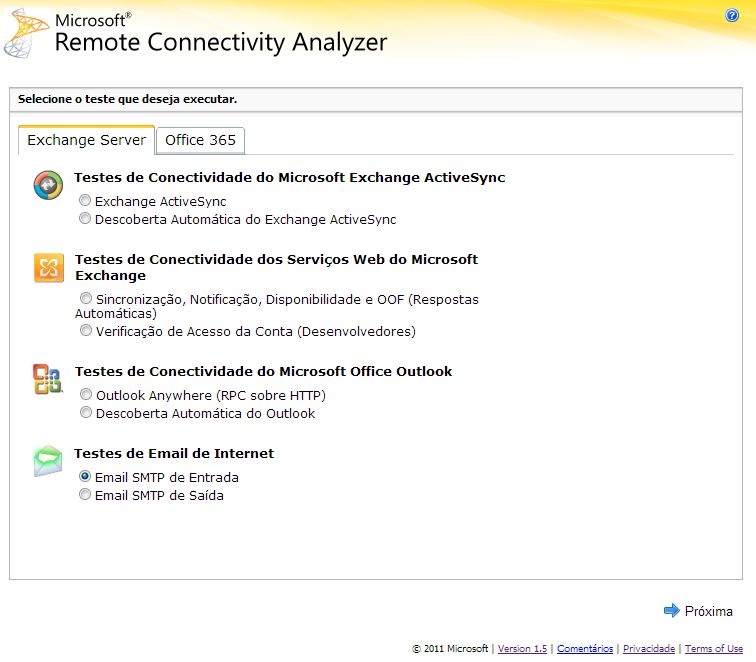Viewport: 756px width, 662px height.
Task: Choose Sincronização, Notificação, Disponibilidade e OOF test
Action: click(x=86, y=299)
